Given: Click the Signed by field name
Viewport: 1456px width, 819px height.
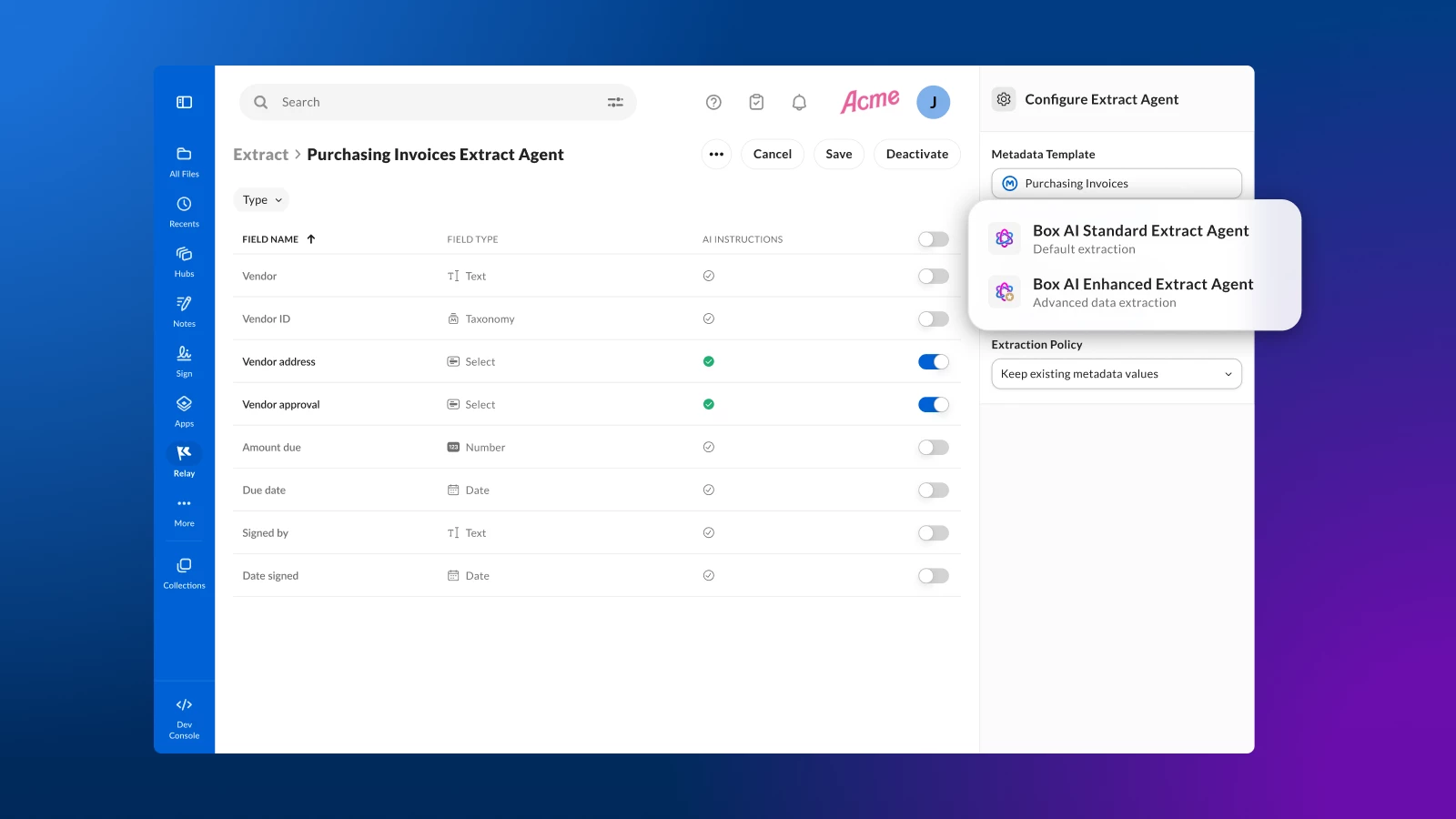Looking at the screenshot, I should point(265,532).
